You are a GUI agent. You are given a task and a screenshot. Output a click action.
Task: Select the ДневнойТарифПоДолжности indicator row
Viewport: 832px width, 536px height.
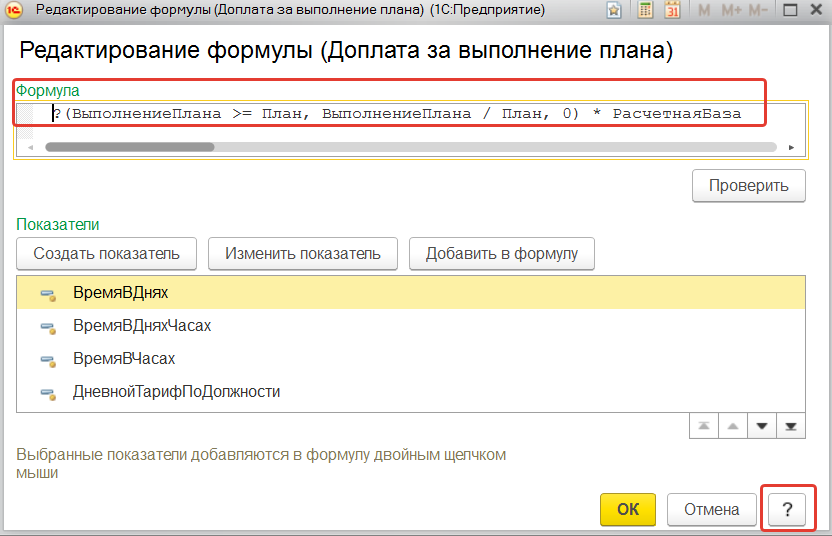pyautogui.click(x=411, y=392)
